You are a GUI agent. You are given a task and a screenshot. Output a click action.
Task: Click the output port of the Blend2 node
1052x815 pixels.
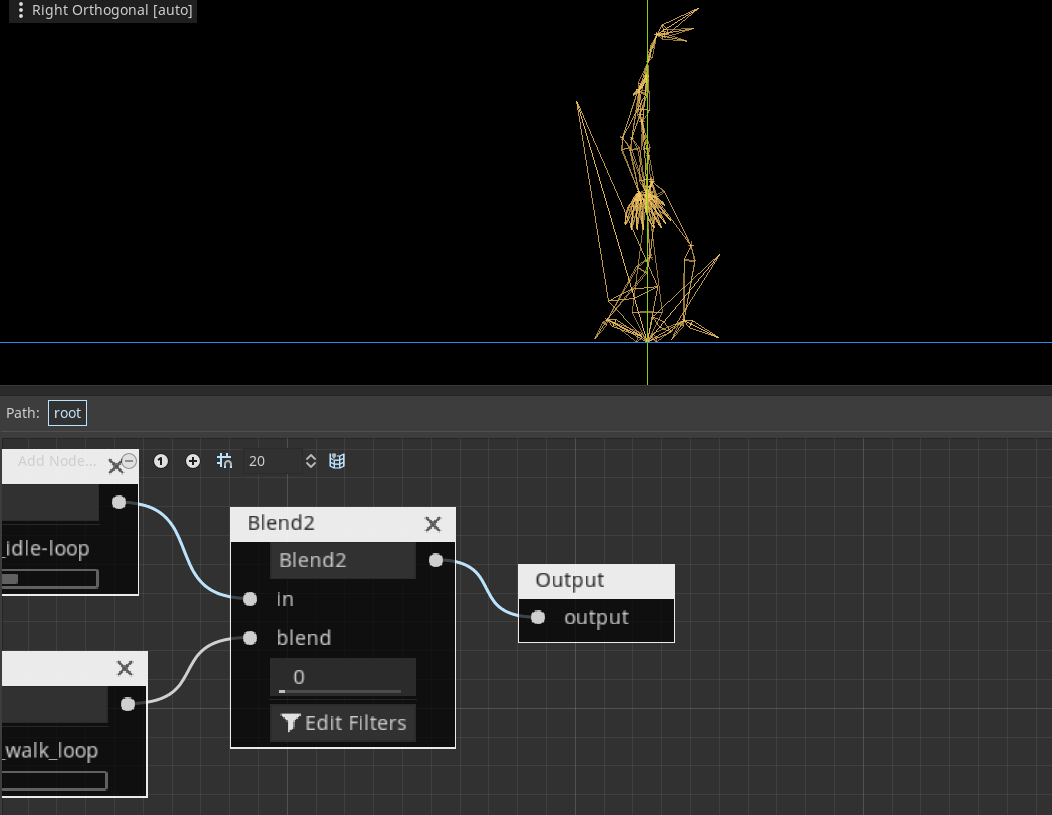(x=436, y=561)
